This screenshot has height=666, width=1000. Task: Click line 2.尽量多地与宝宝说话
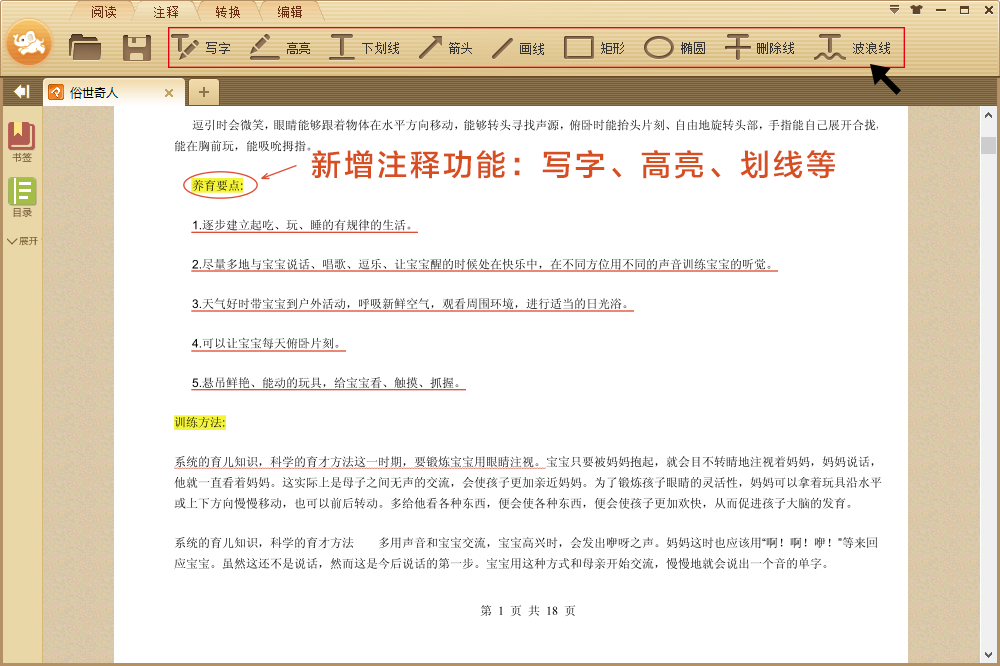pyautogui.click(x=484, y=264)
